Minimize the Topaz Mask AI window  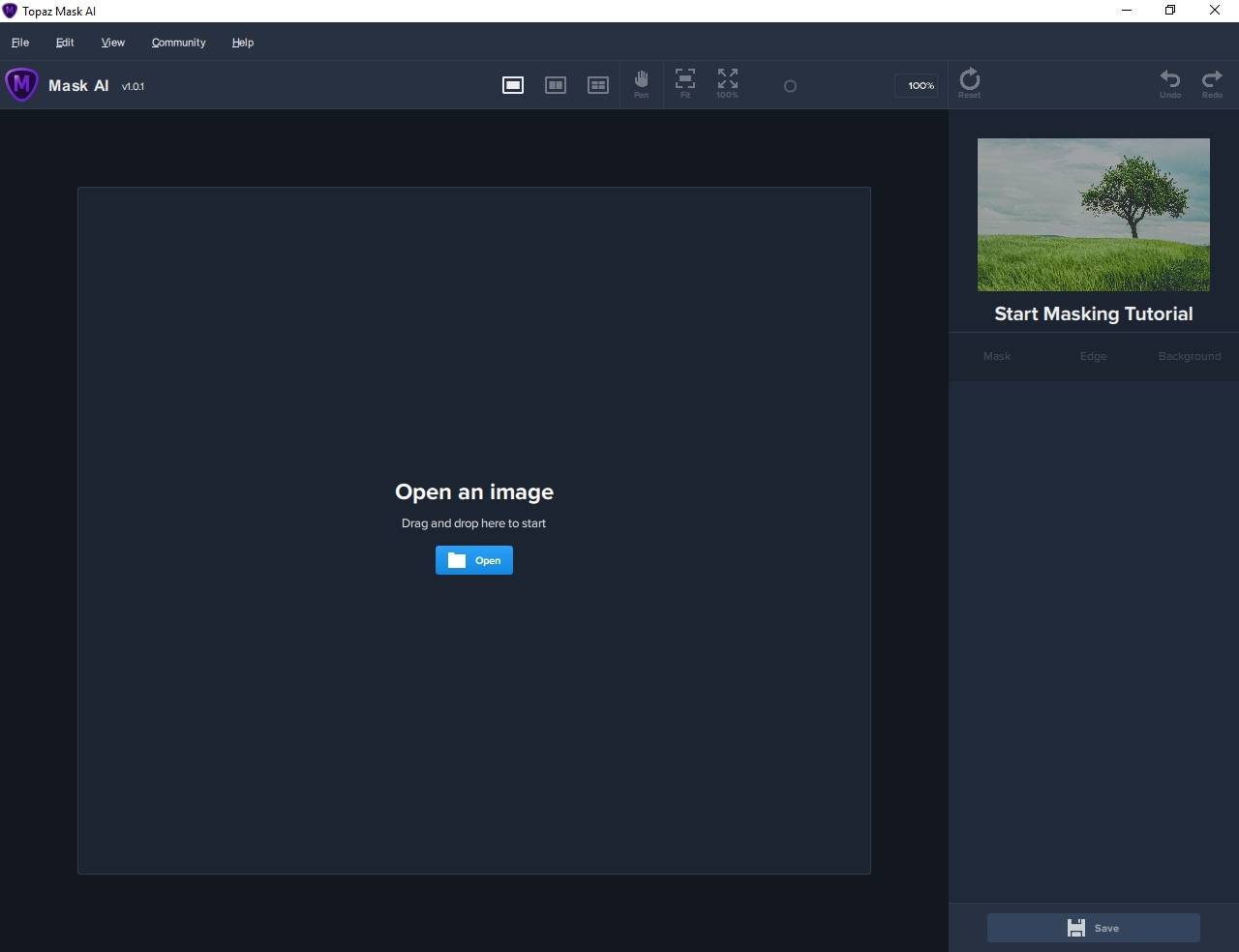tap(1127, 11)
